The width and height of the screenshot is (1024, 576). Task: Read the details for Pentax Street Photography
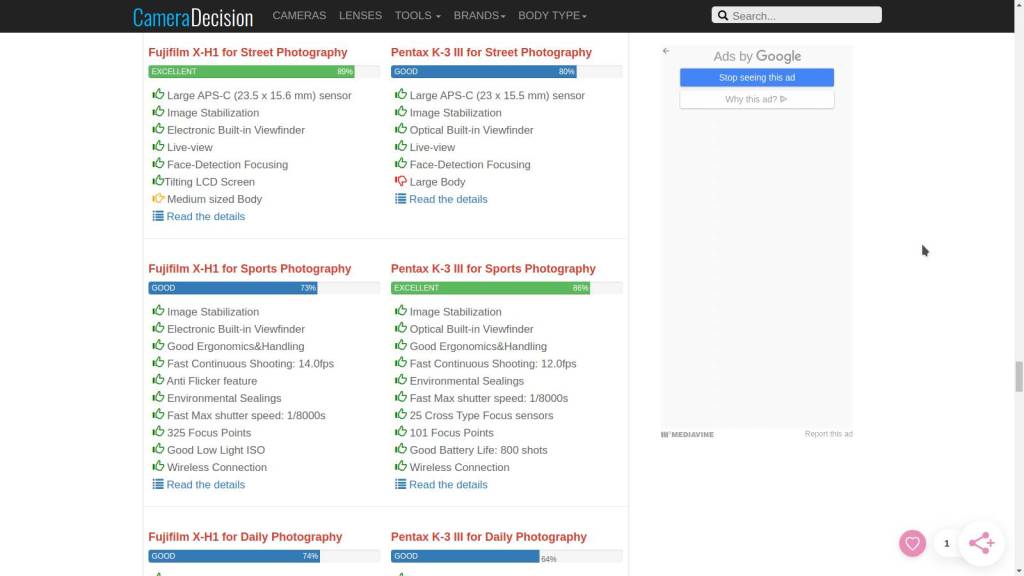[x=448, y=199]
